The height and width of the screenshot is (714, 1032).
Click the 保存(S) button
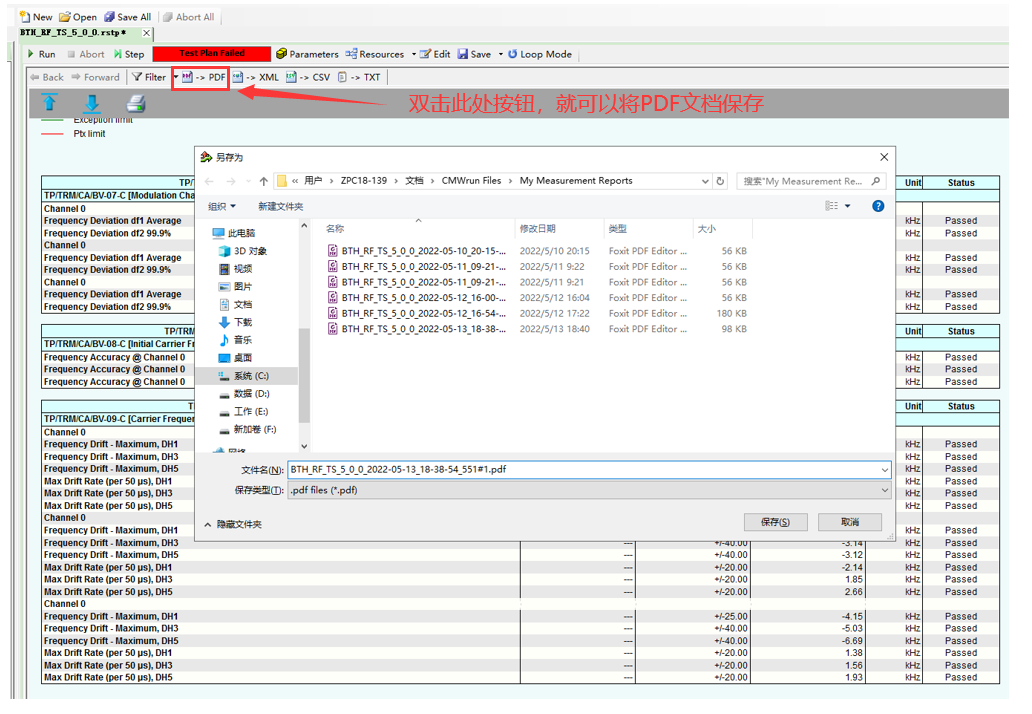(775, 523)
